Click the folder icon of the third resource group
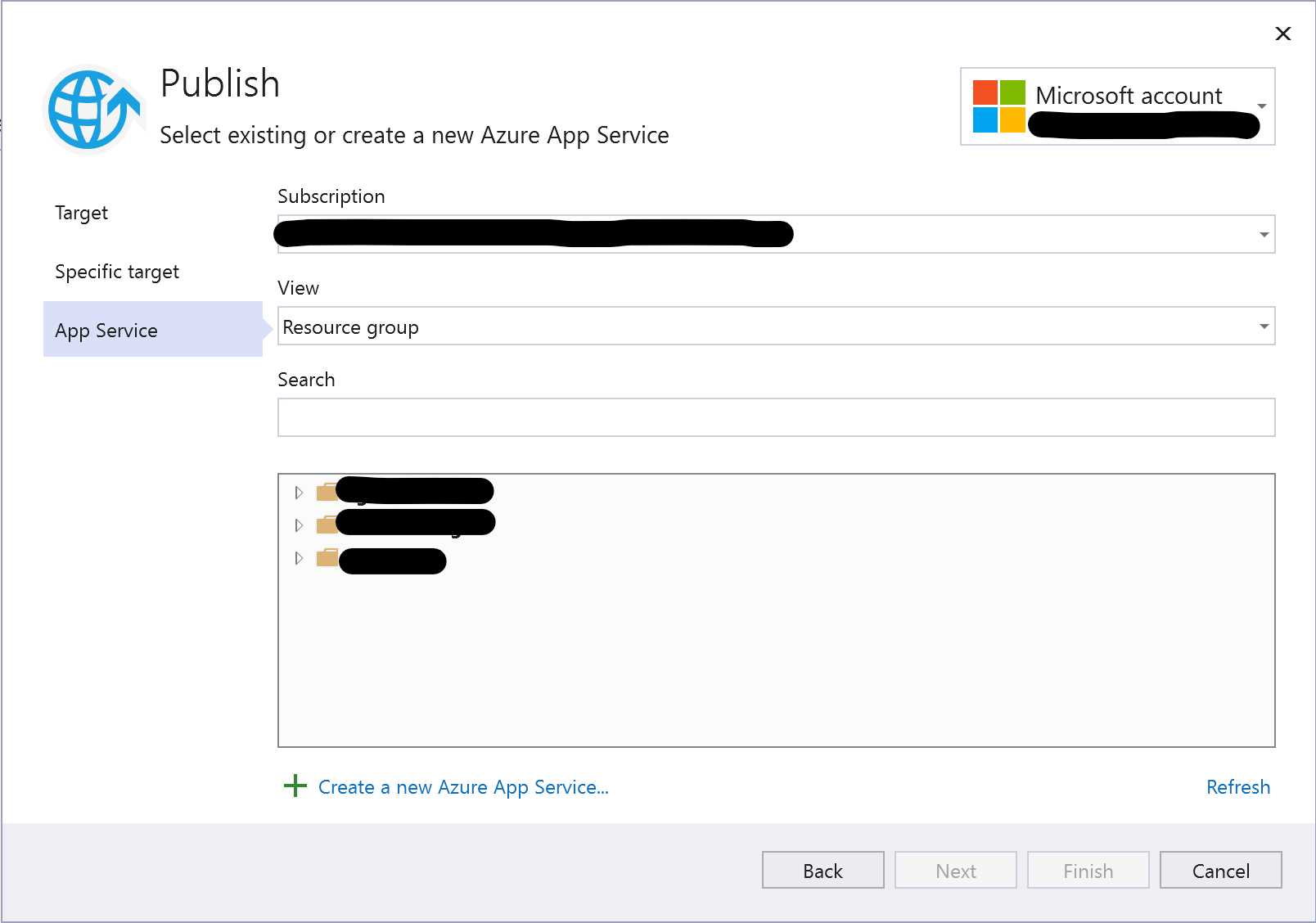The height and width of the screenshot is (923, 1316). (327, 560)
